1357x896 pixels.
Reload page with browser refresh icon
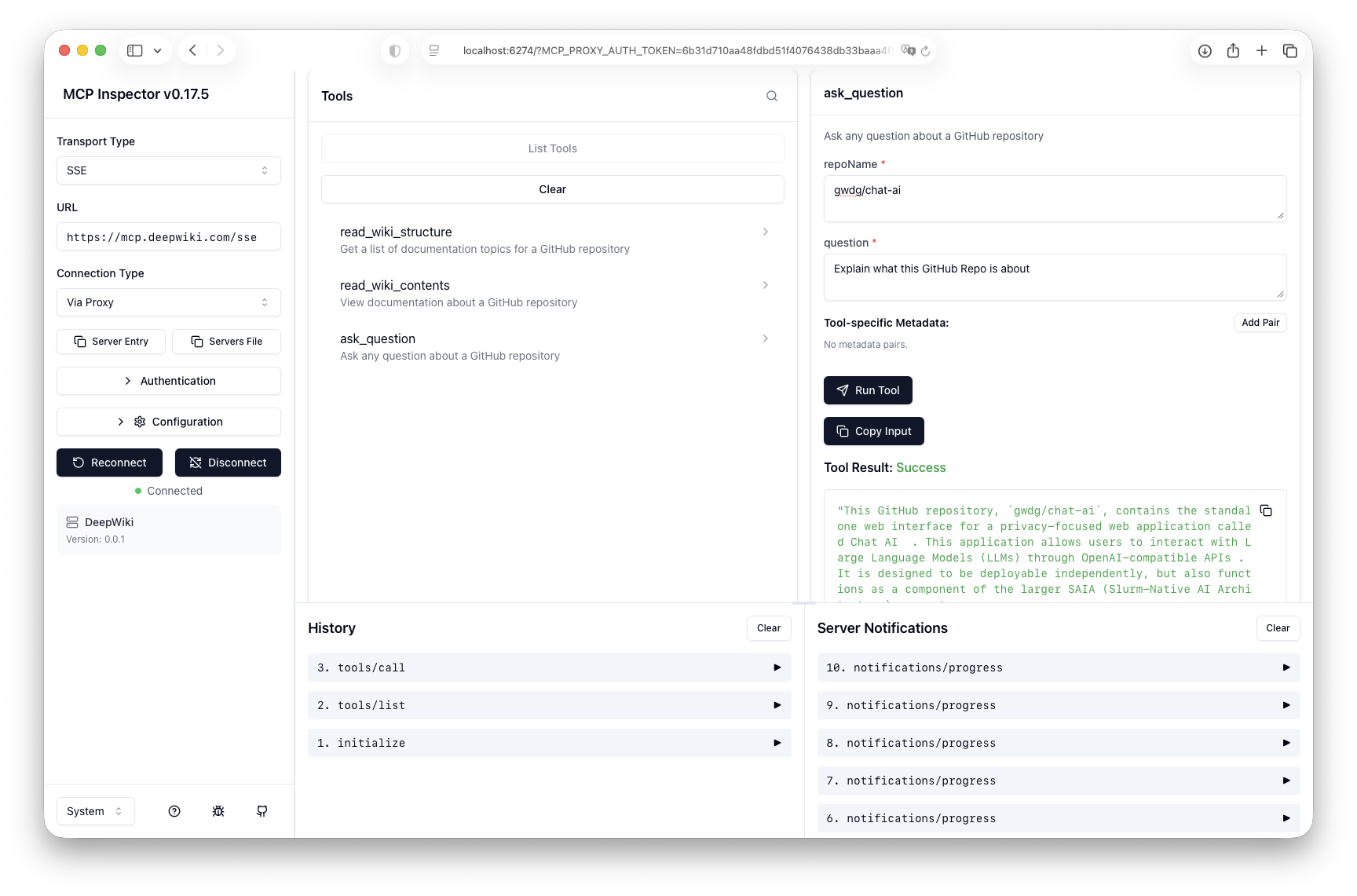[926, 51]
